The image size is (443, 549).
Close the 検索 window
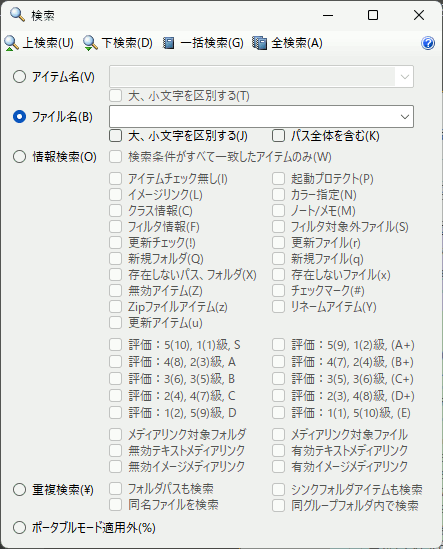(419, 15)
